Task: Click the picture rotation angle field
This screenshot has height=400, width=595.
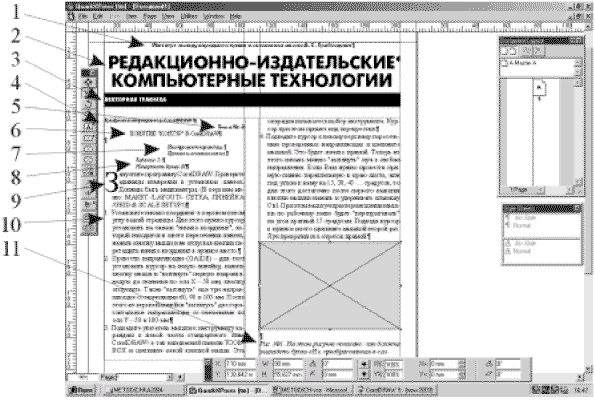Action: click(508, 364)
